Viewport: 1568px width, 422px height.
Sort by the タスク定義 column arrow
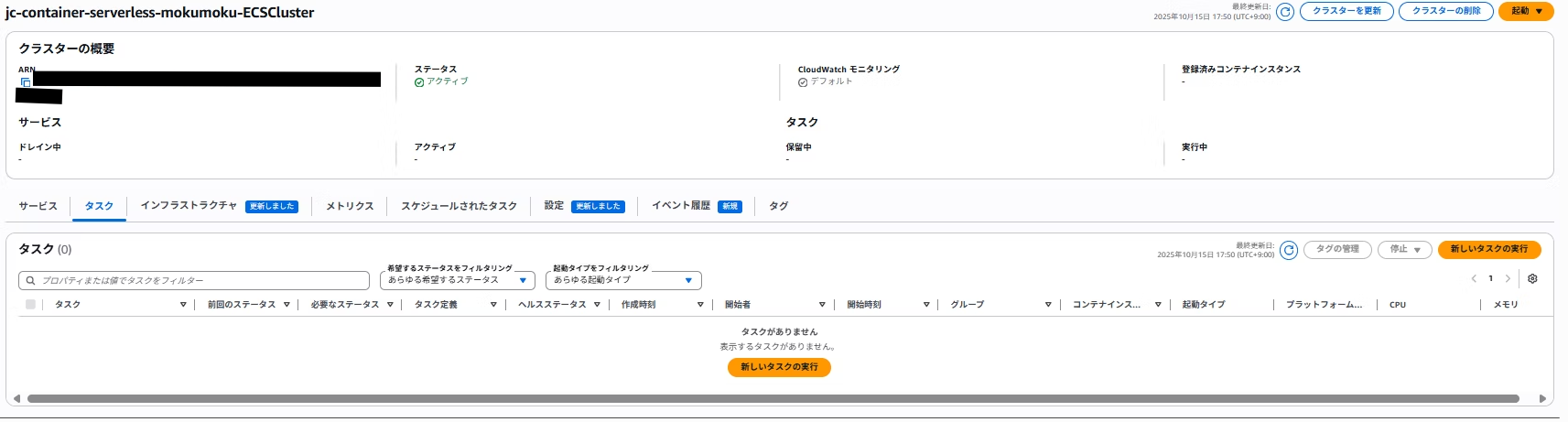click(x=493, y=305)
